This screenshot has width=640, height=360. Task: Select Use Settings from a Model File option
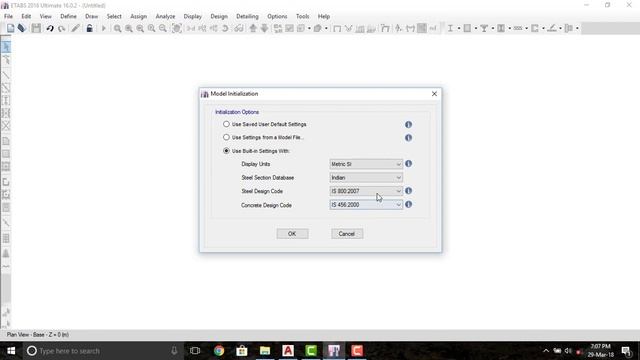(226, 137)
